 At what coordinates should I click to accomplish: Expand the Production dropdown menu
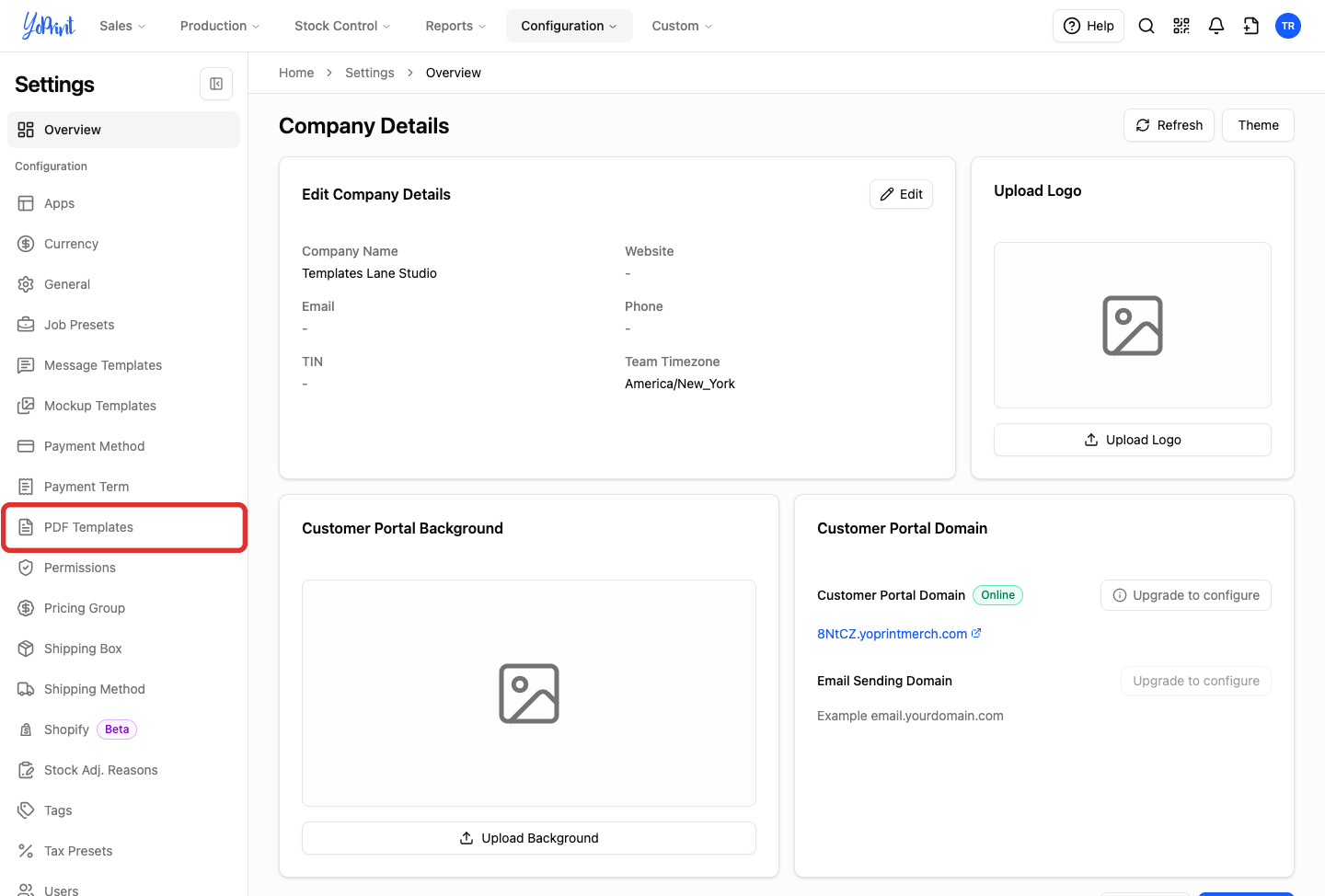(220, 26)
